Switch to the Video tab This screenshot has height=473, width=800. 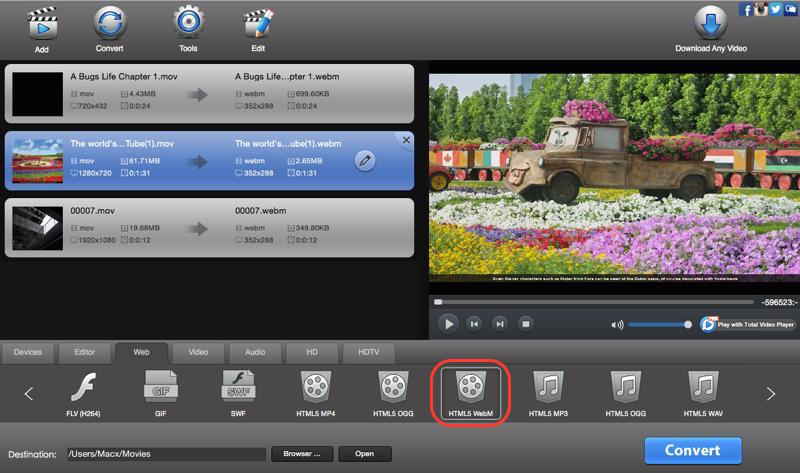click(198, 353)
